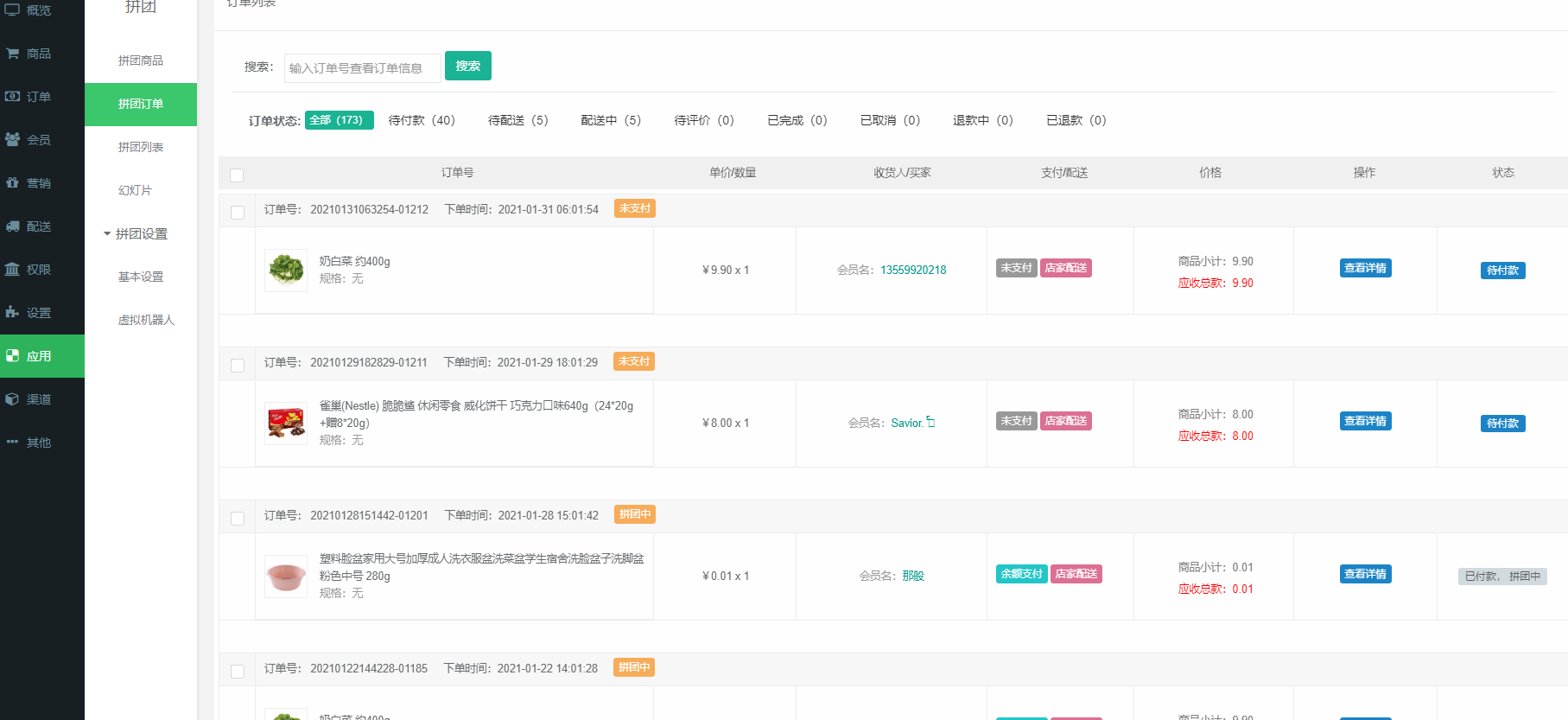Click the gray 未支付 tag in 奶白菜 order row

(1017, 268)
